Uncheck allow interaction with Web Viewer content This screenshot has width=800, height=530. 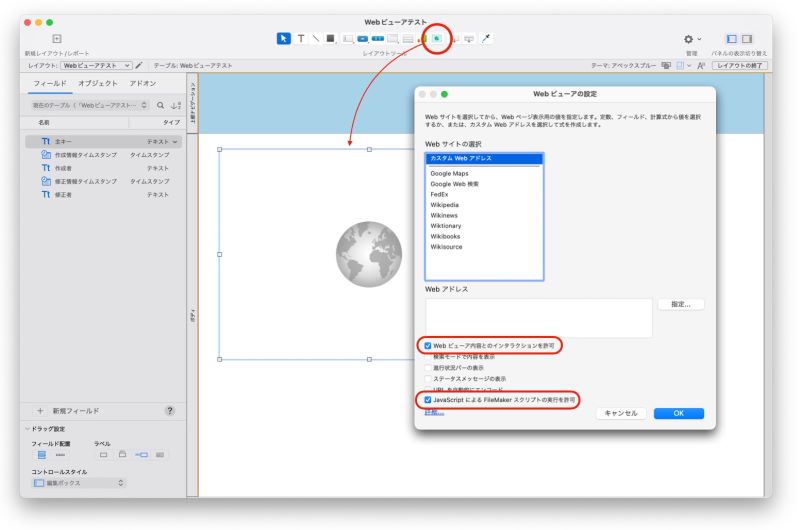pos(428,346)
